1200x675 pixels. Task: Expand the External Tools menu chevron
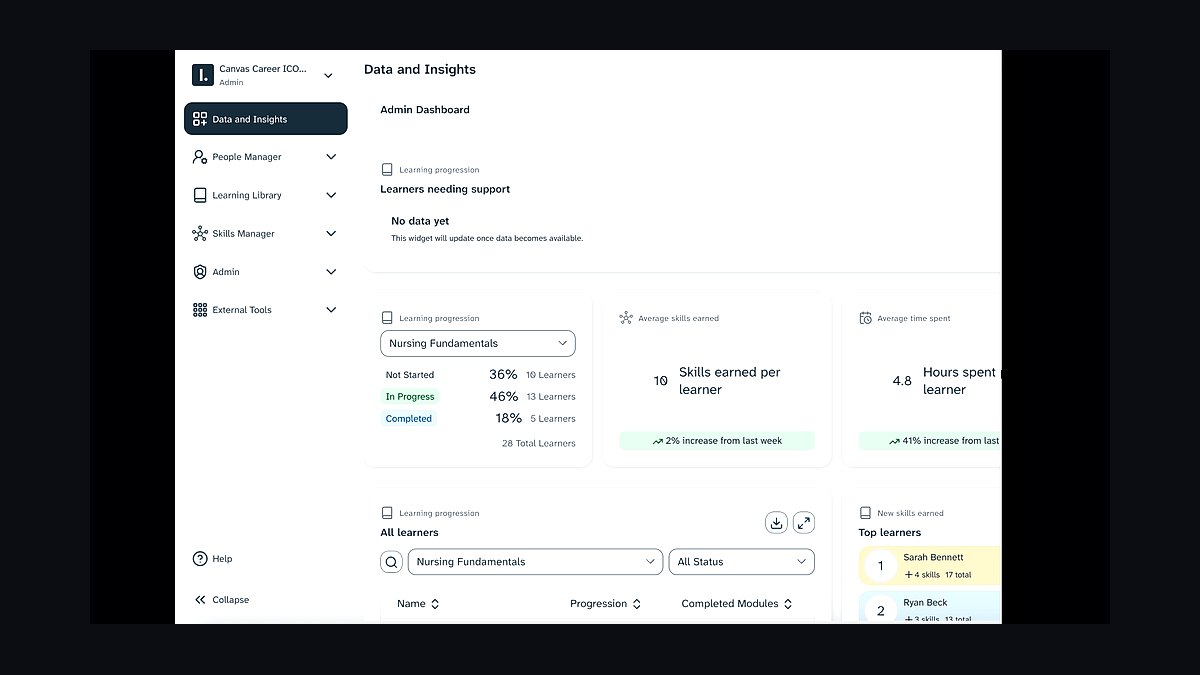331,310
